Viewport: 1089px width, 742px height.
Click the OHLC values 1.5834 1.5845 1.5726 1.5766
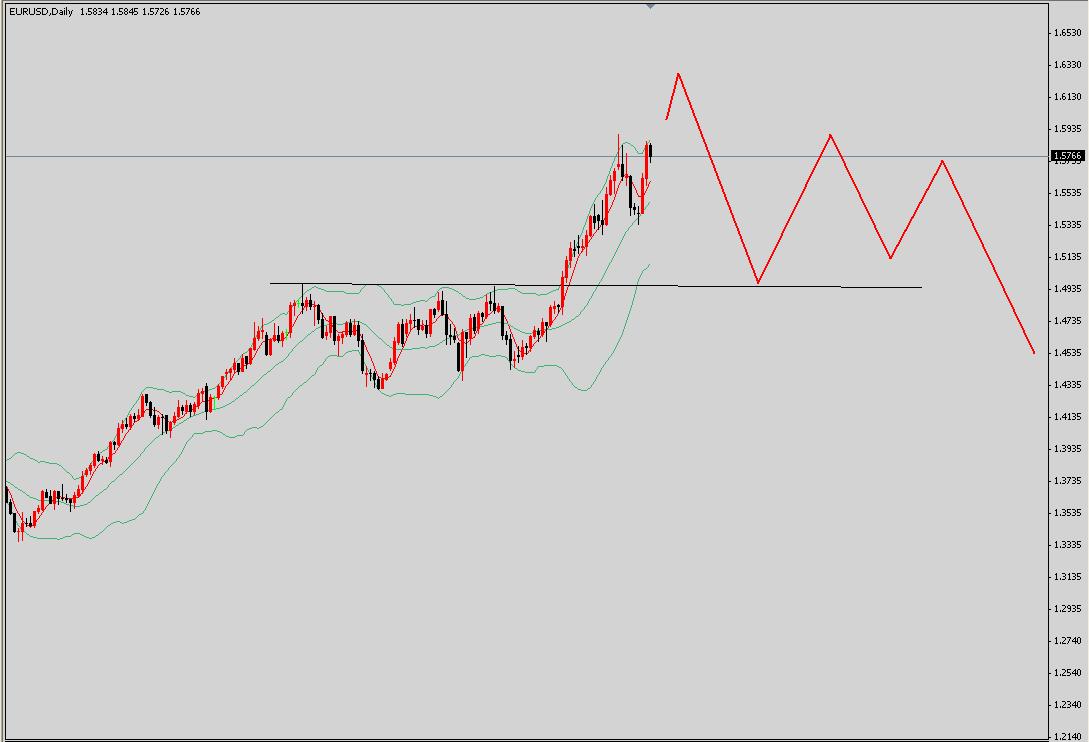140,12
